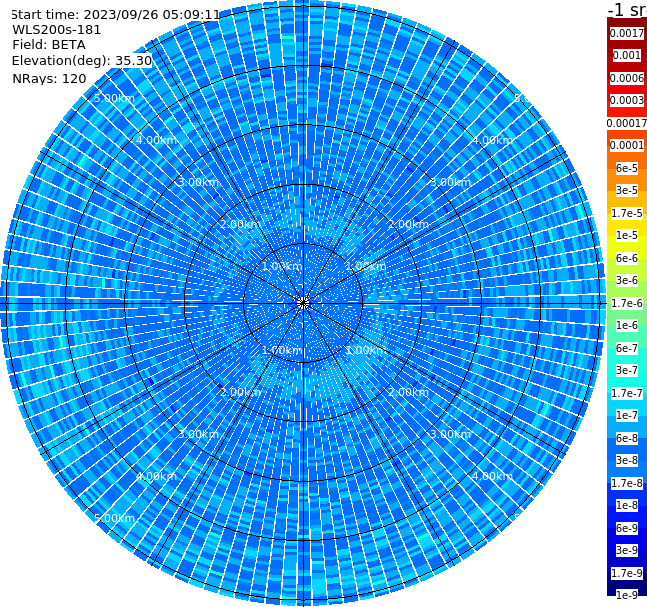Viewport: 647px width, 607px height.
Task: Click the 3e-6 colorbar label
Action: pos(627,280)
